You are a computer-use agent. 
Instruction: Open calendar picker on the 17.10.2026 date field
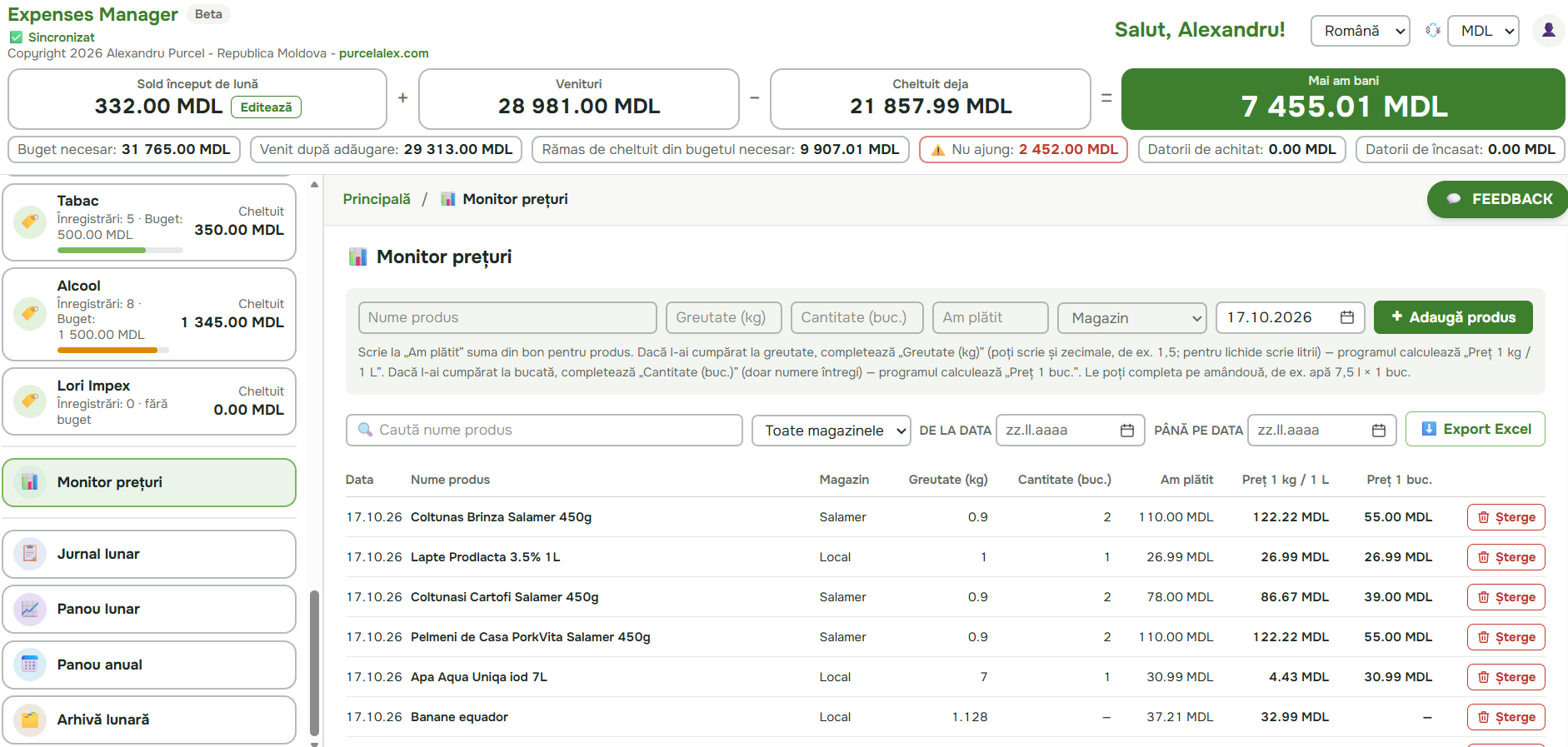click(1346, 317)
